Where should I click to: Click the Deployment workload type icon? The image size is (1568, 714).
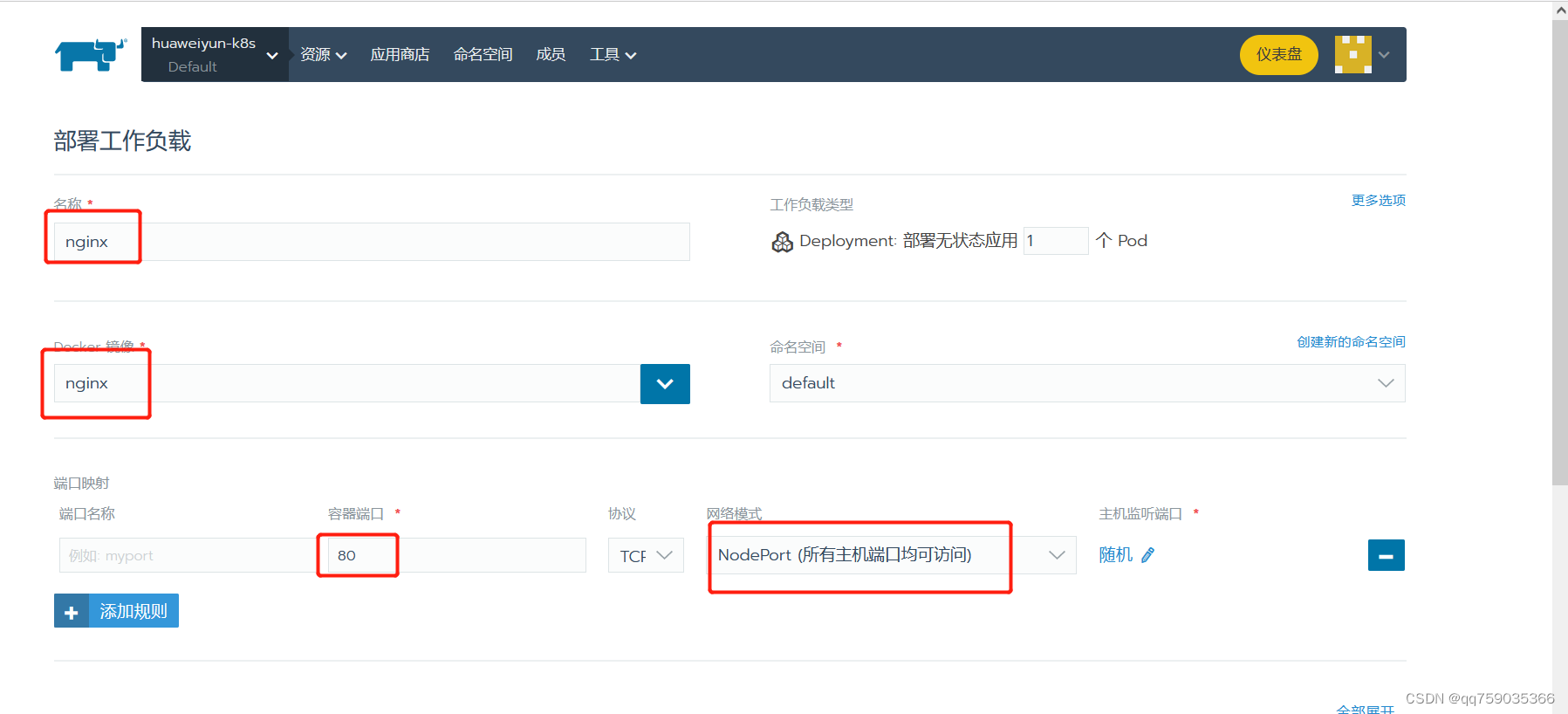tap(782, 242)
